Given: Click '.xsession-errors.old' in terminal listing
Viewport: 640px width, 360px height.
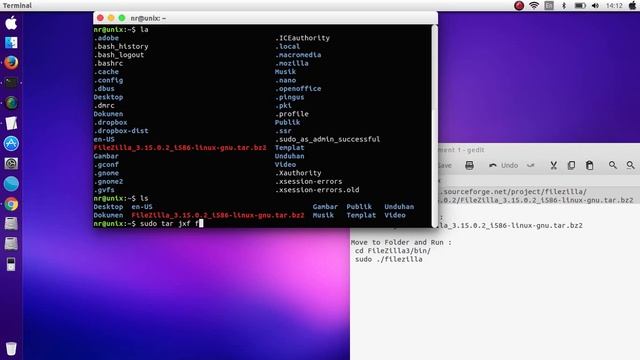Looking at the screenshot, I should pyautogui.click(x=317, y=190).
